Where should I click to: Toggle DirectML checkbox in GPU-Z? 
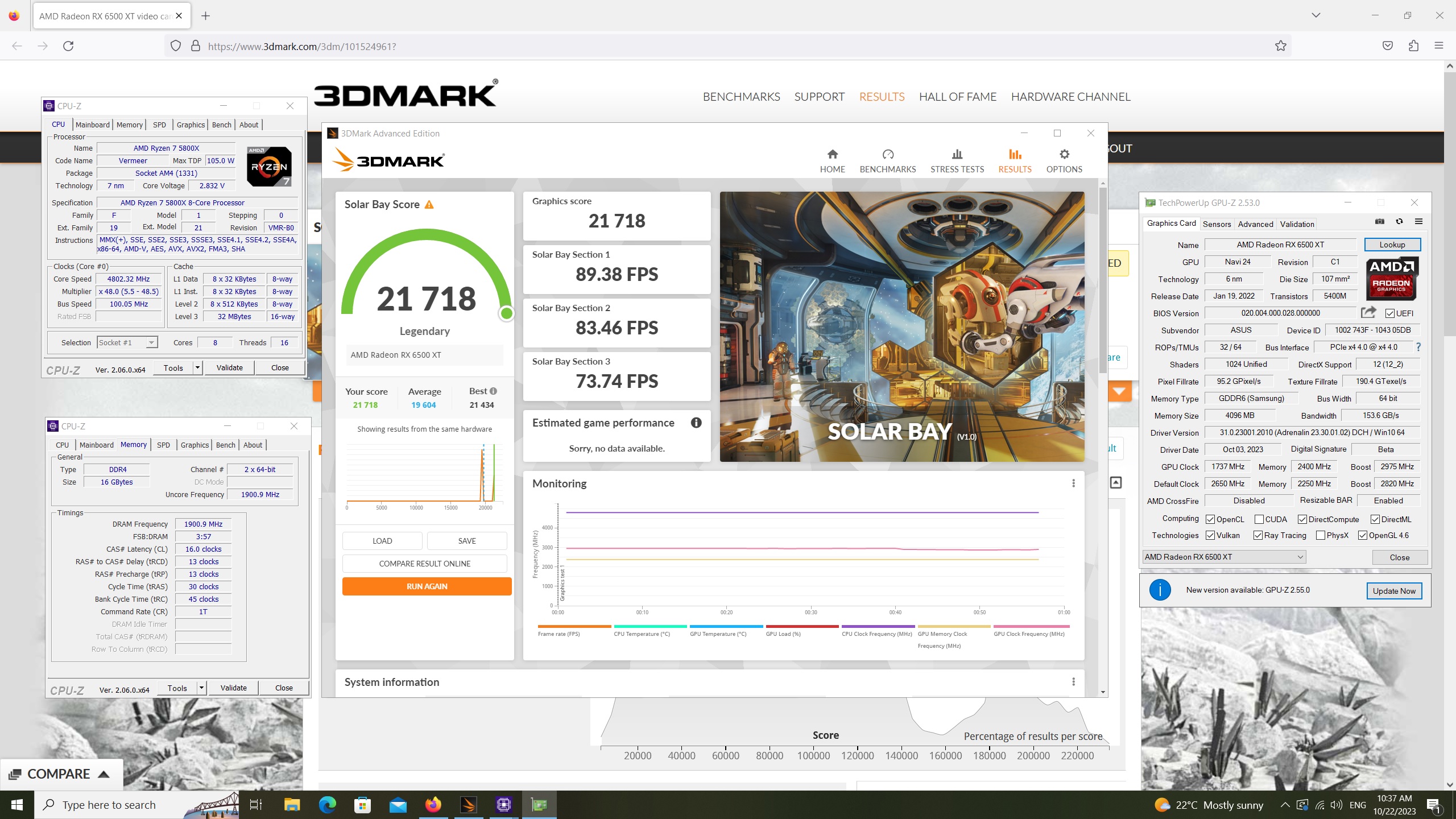coord(1375,519)
